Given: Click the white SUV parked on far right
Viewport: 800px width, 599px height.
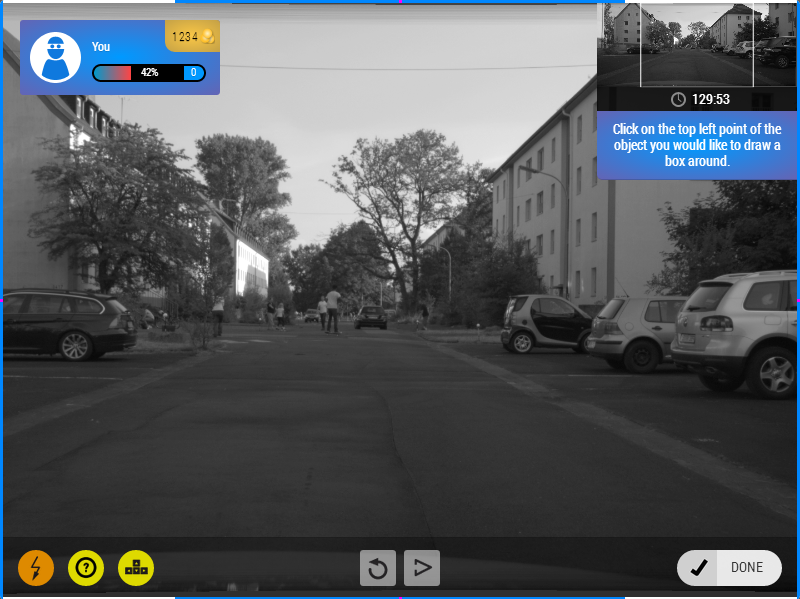Looking at the screenshot, I should pyautogui.click(x=738, y=328).
